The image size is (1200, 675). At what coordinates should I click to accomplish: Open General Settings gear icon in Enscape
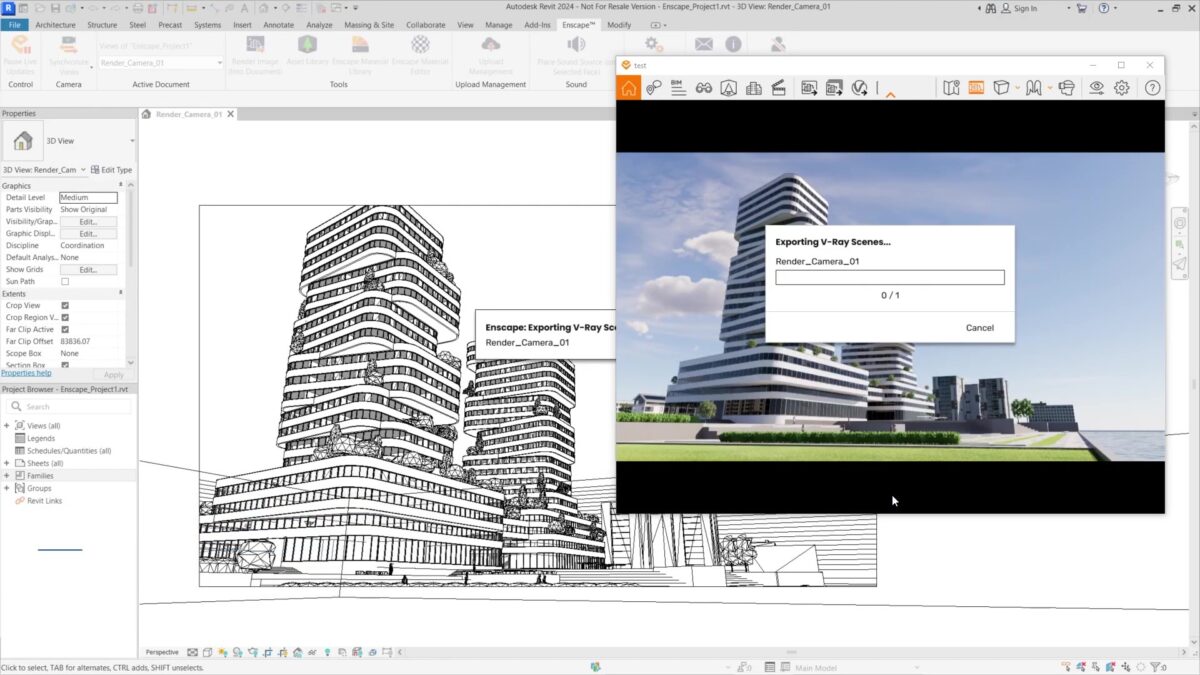point(1122,88)
